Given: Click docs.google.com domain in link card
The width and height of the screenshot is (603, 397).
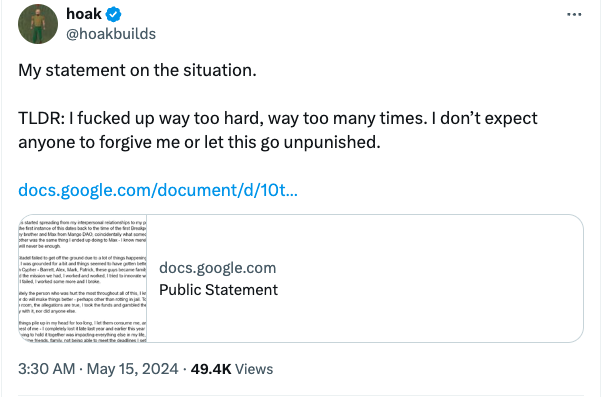Looking at the screenshot, I should point(218,268).
